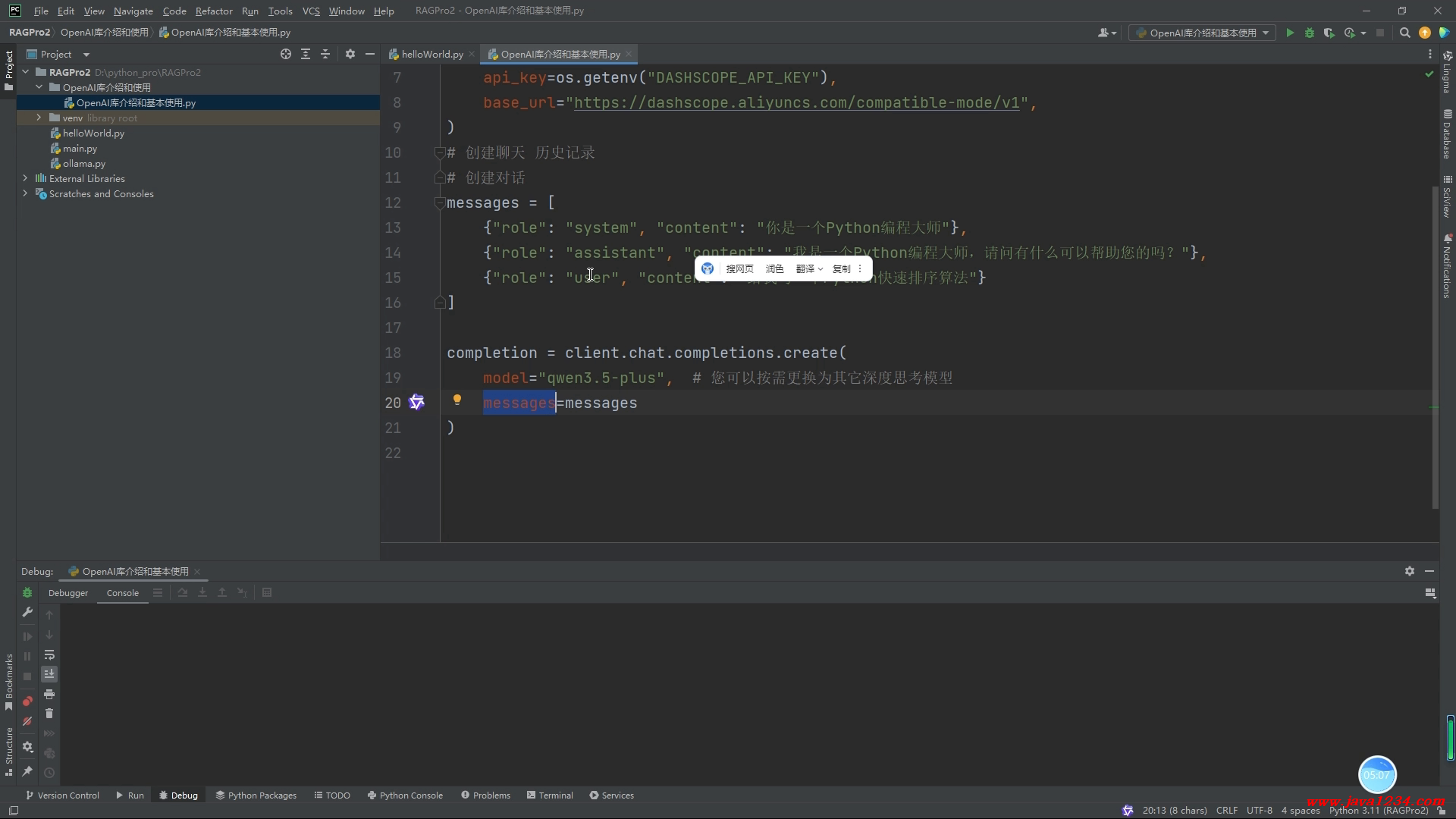Expand External Libraries node
This screenshot has width=1456, height=819.
click(25, 178)
